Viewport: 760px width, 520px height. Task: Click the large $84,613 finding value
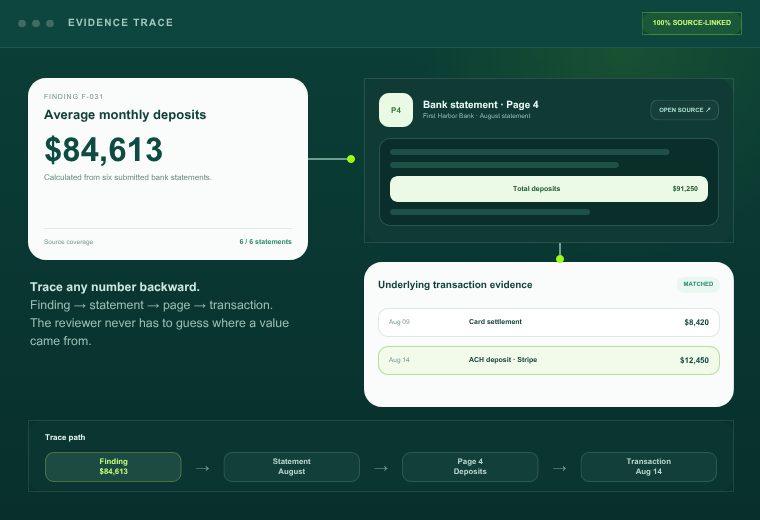pyautogui.click(x=103, y=149)
